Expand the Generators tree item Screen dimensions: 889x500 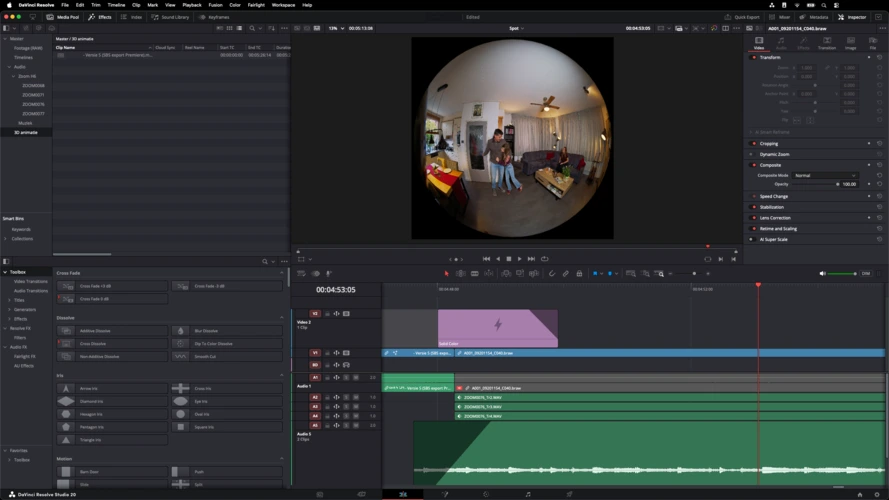tap(9, 310)
